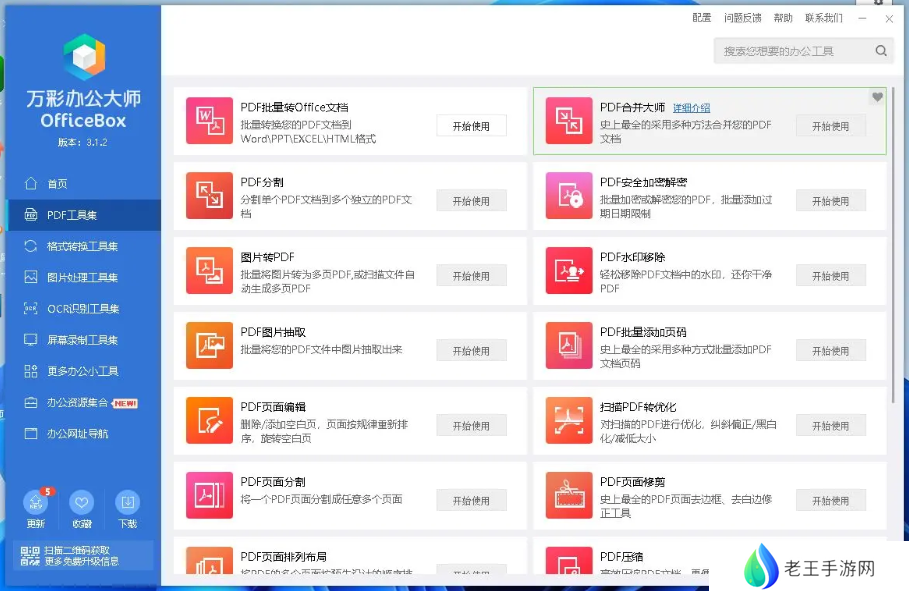Click the PDF批量转Office文档 tool icon

[x=209, y=121]
